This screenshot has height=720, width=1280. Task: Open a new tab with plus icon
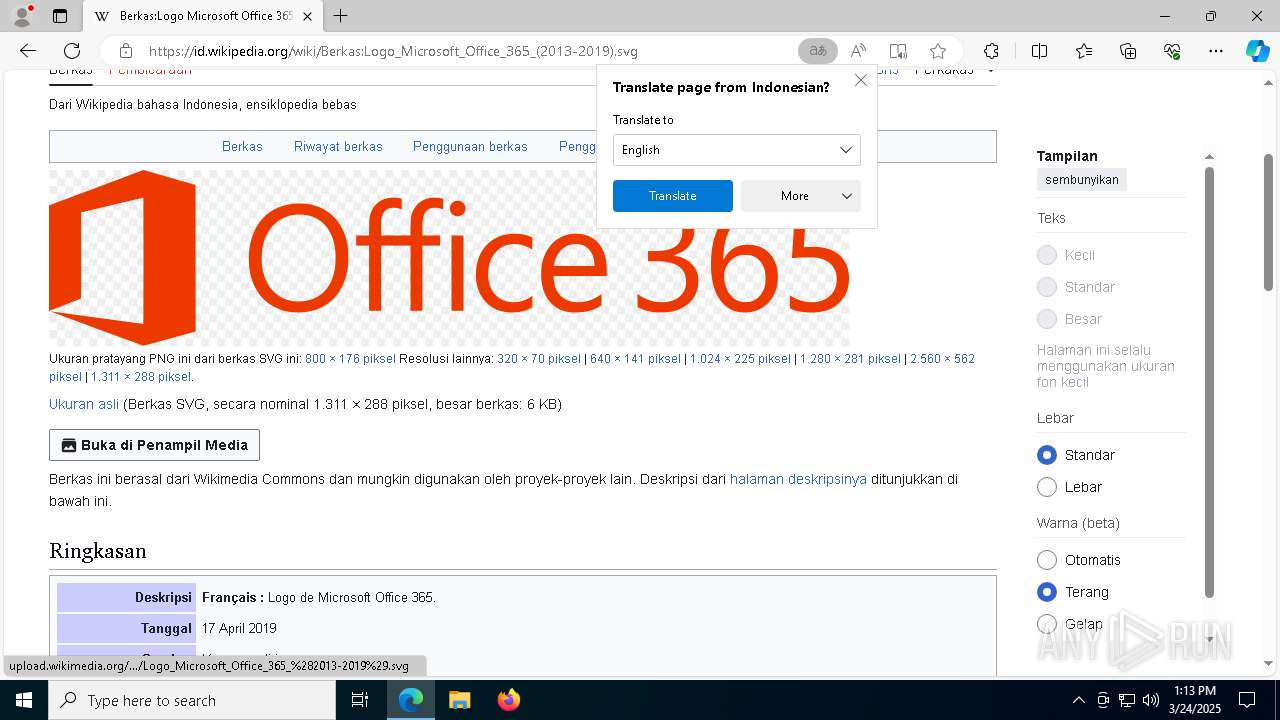coord(341,16)
